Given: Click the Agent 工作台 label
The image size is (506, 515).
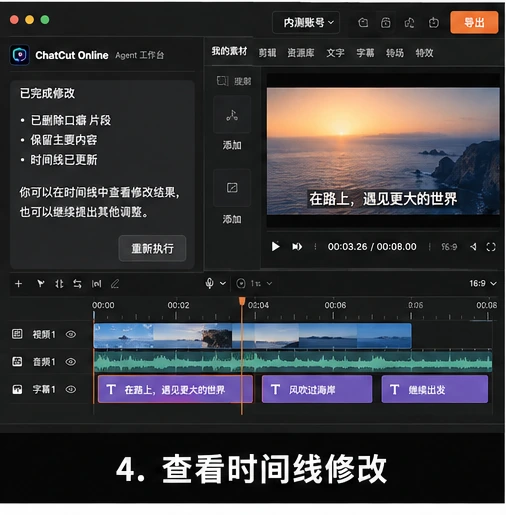Looking at the screenshot, I should 140,55.
